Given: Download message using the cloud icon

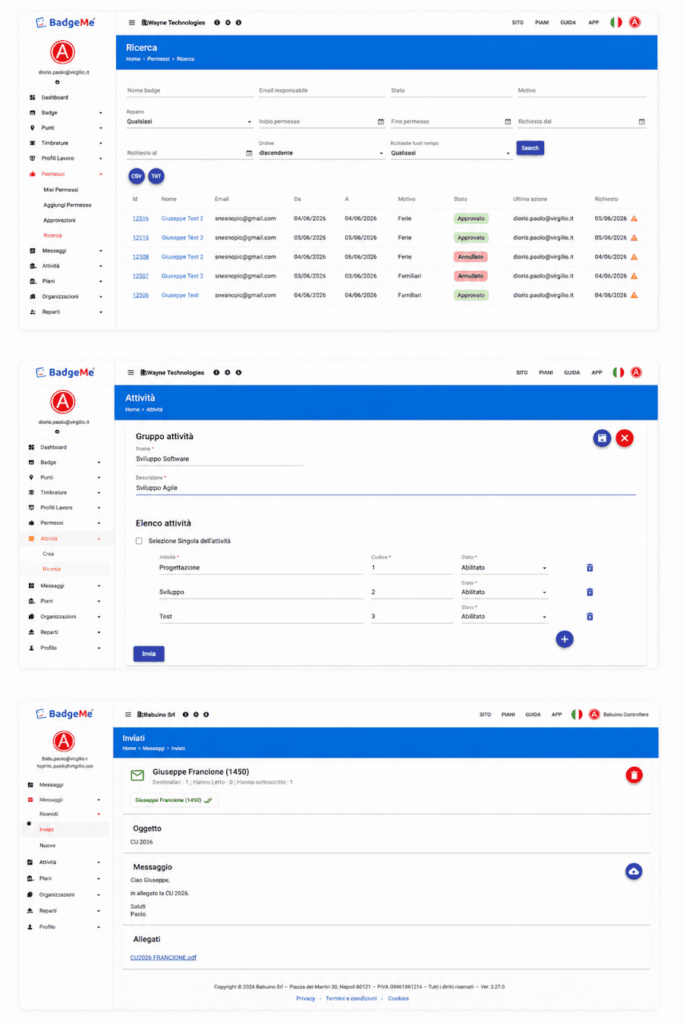Looking at the screenshot, I should [633, 871].
